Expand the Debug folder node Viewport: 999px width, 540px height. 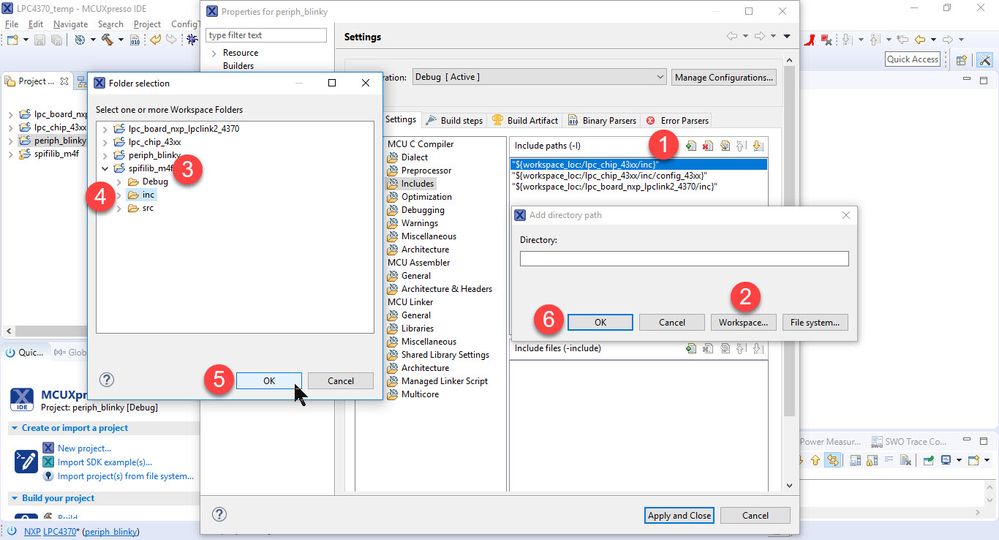(x=119, y=182)
